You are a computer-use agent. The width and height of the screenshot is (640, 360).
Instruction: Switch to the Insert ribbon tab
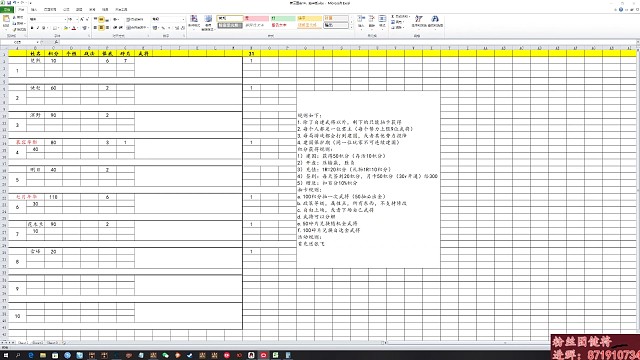point(34,9)
